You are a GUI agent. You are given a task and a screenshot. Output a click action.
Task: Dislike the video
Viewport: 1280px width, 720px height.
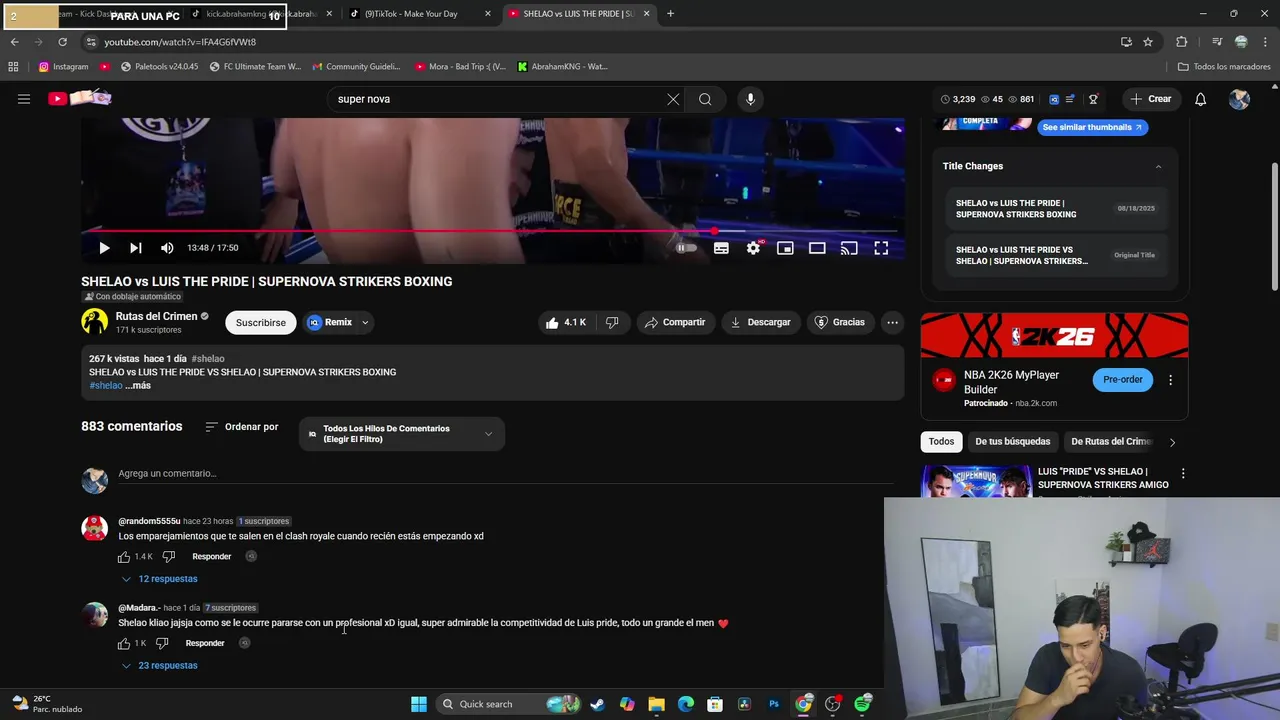(x=612, y=322)
